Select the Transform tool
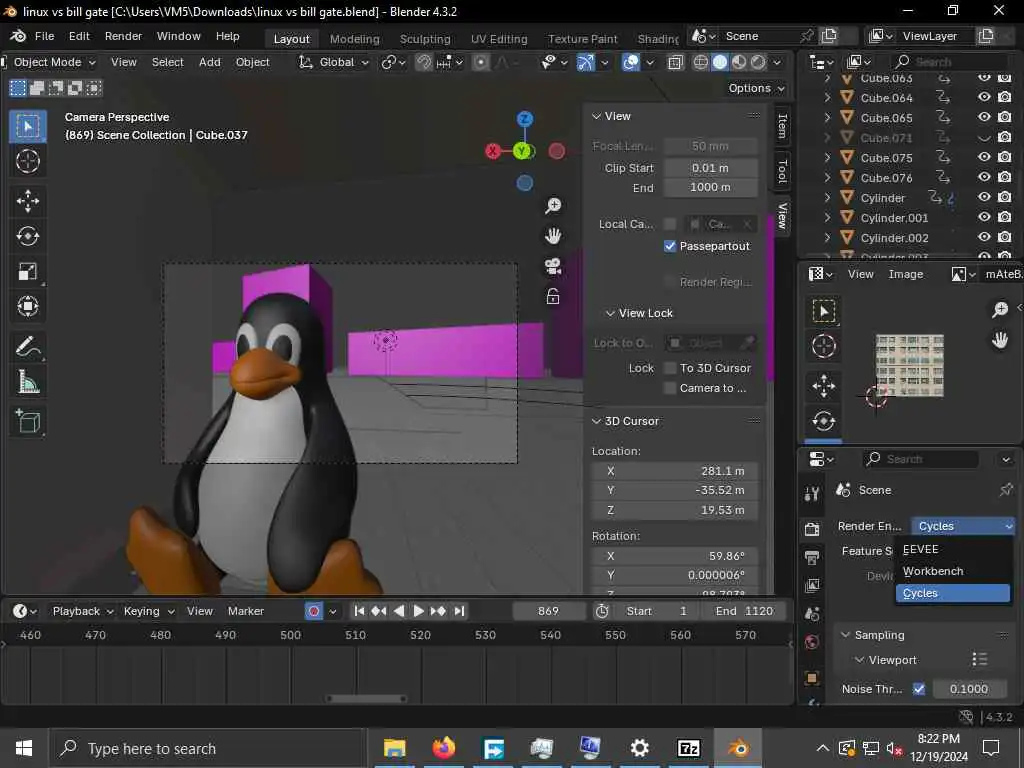The width and height of the screenshot is (1024, 768). pos(27,306)
